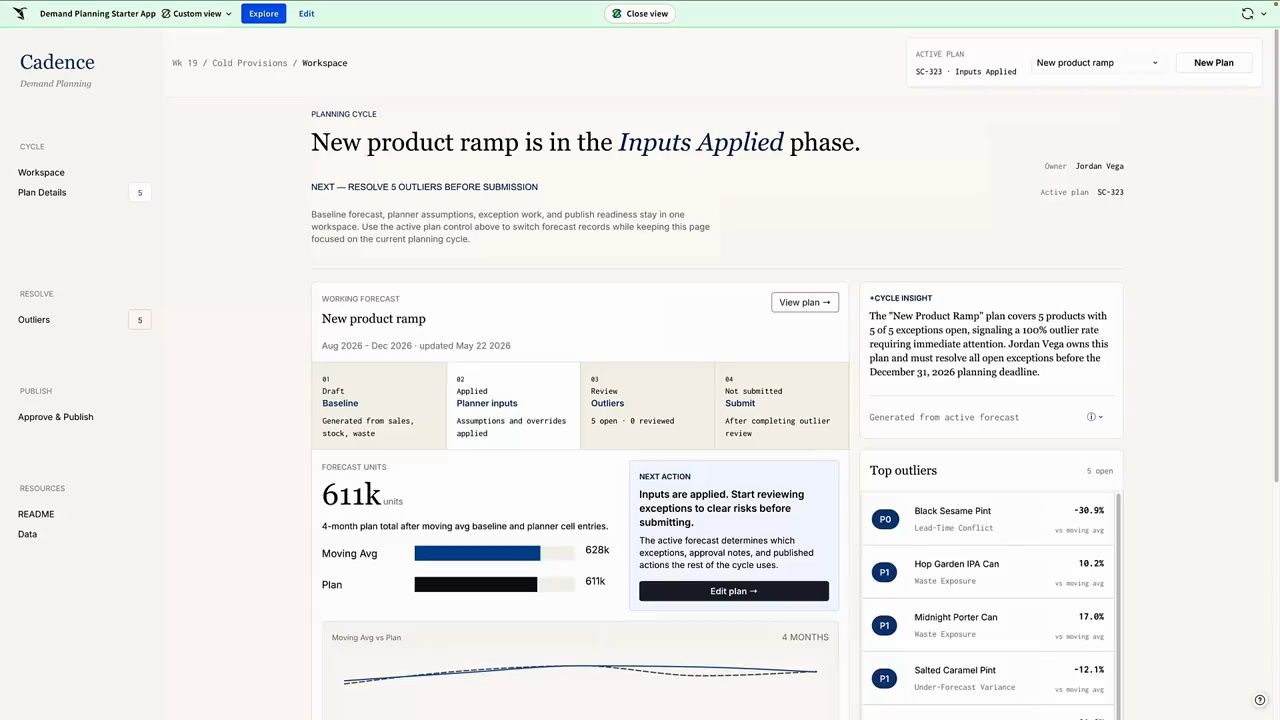Click Wk 19 in the breadcrumb
The width and height of the screenshot is (1280, 720).
(x=185, y=63)
